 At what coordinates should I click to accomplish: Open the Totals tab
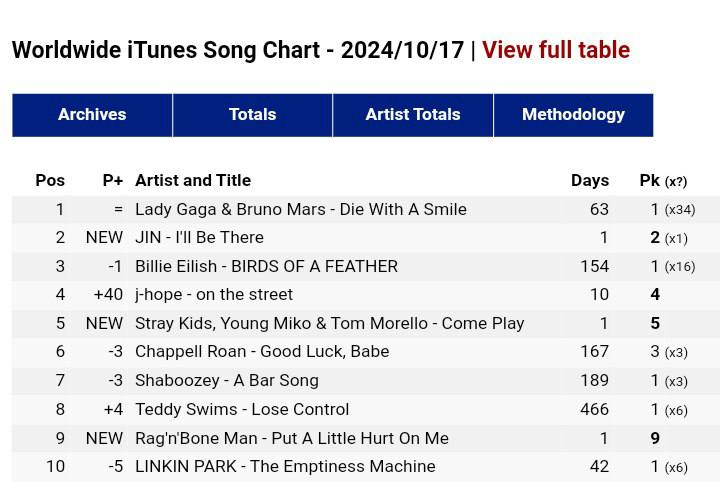click(x=252, y=115)
